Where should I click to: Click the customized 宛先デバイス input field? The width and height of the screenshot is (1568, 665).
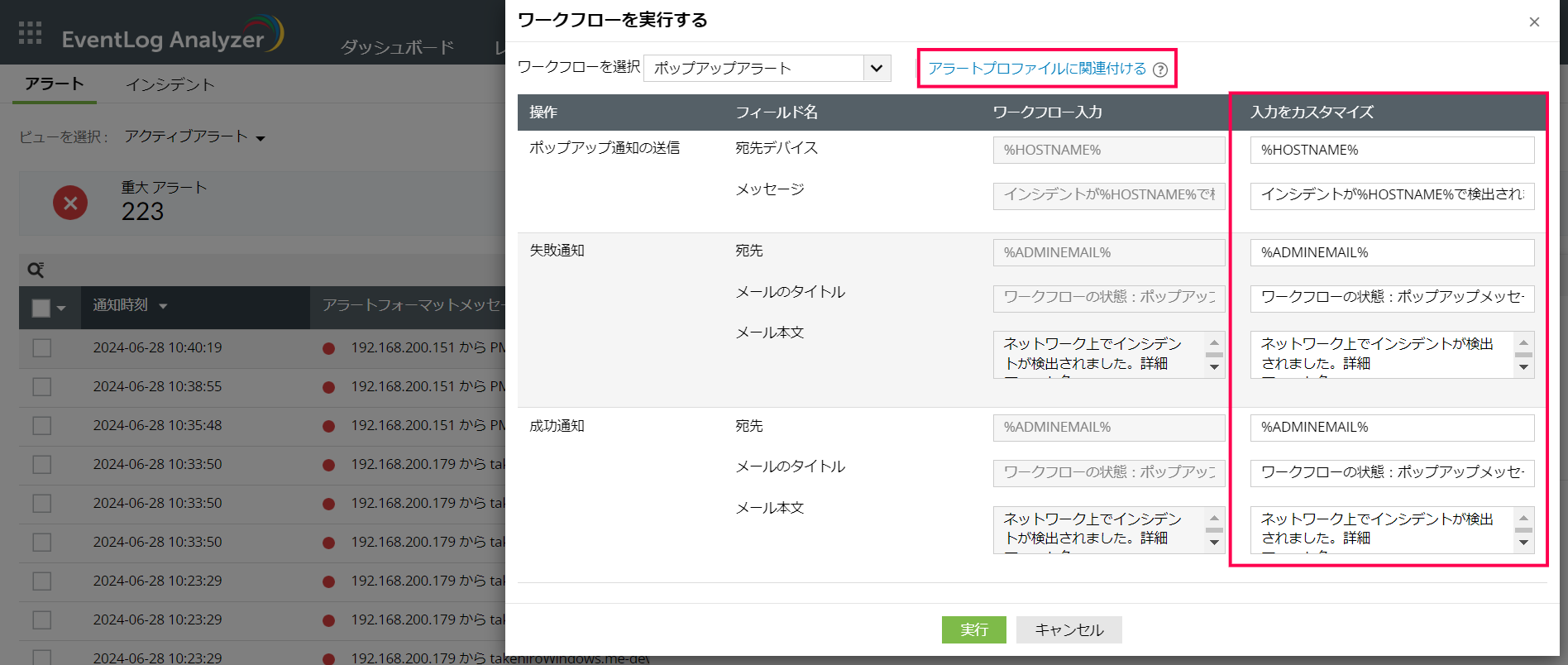[1392, 151]
